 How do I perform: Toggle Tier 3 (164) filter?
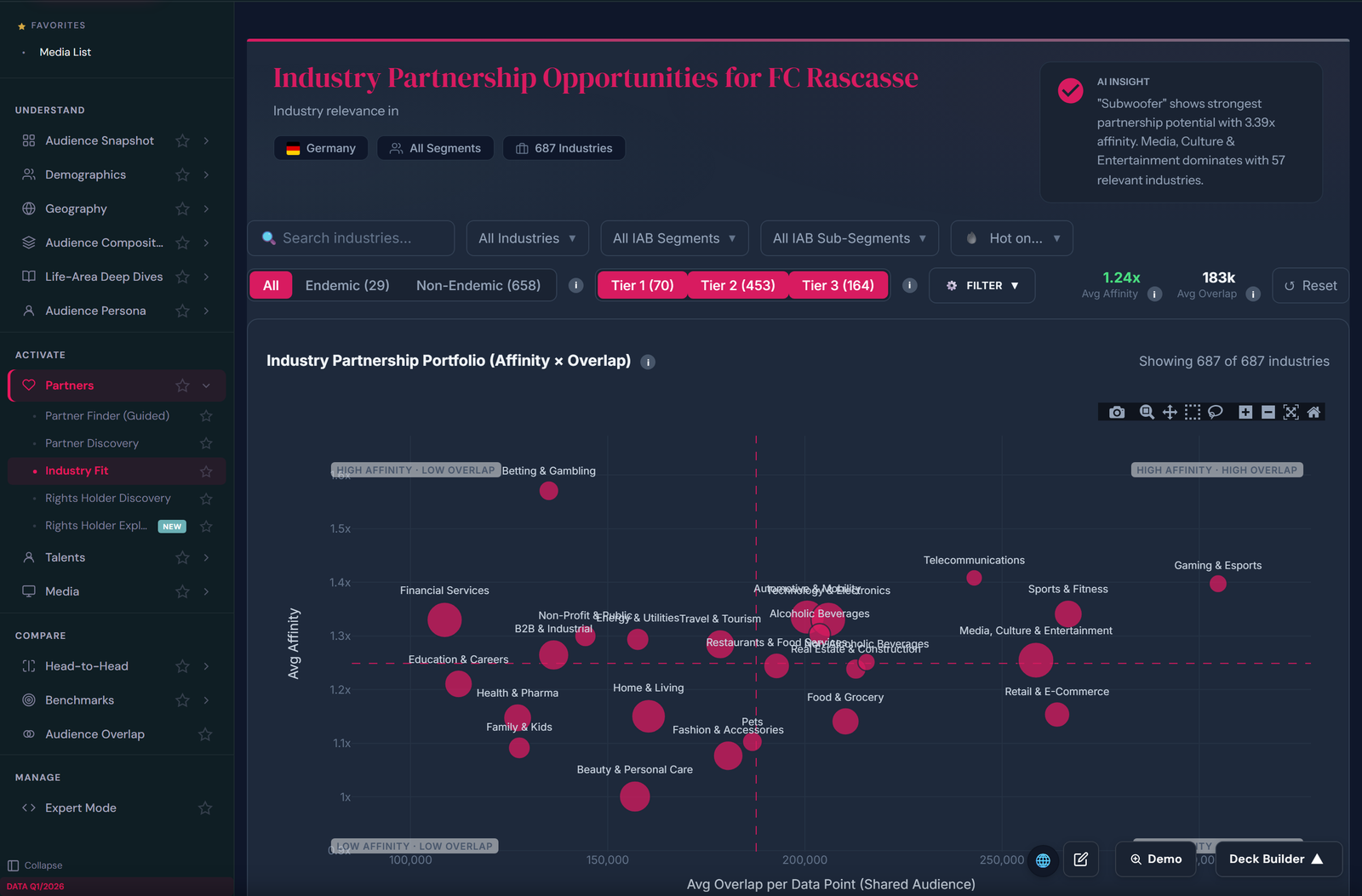click(x=838, y=285)
